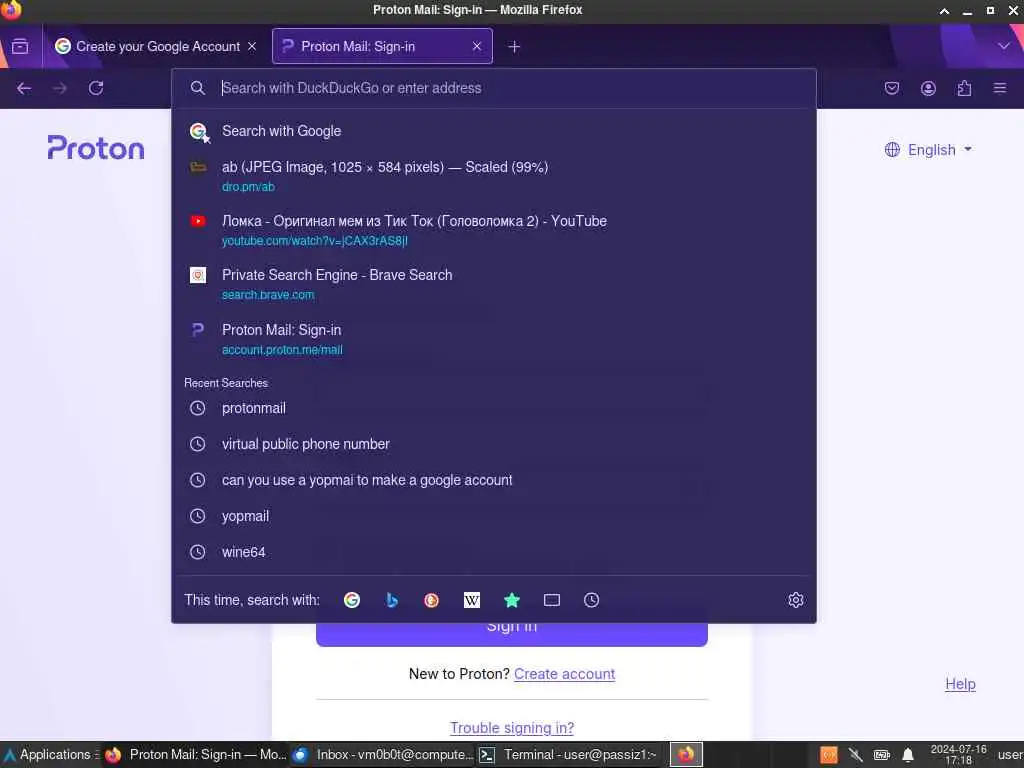The image size is (1024, 768).
Task: Click the Firefox icon button in taskbar
Action: 686,755
